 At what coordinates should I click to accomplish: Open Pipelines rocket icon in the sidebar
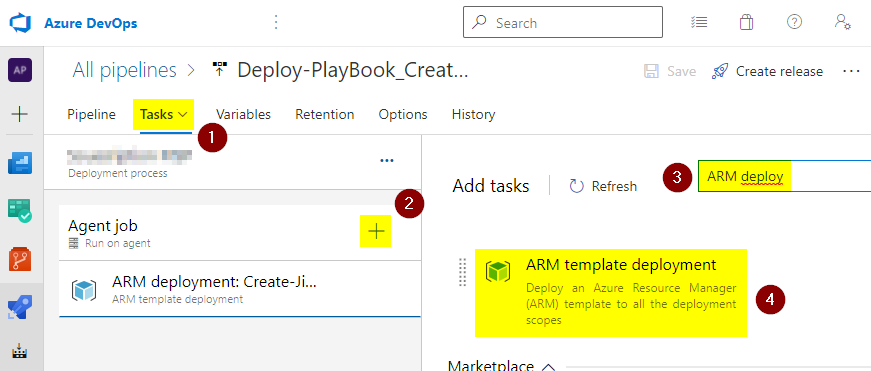point(19,307)
